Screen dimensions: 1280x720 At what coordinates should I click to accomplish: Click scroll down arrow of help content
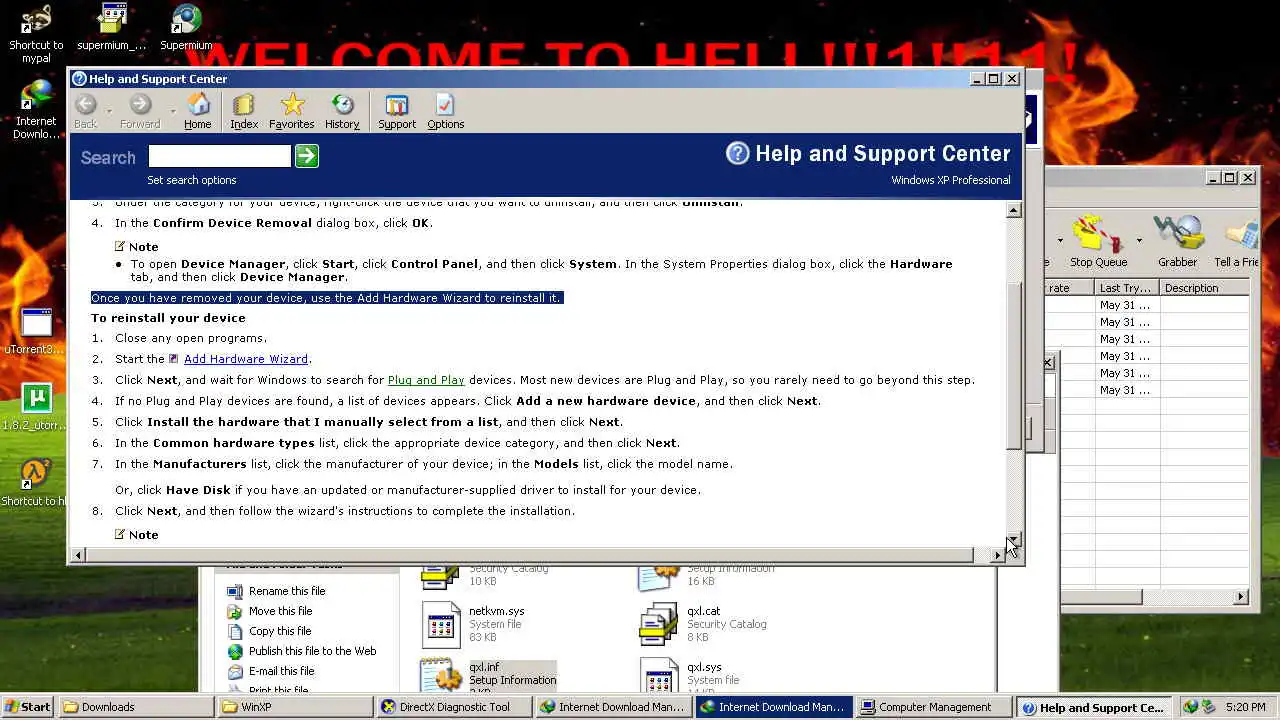point(1014,539)
